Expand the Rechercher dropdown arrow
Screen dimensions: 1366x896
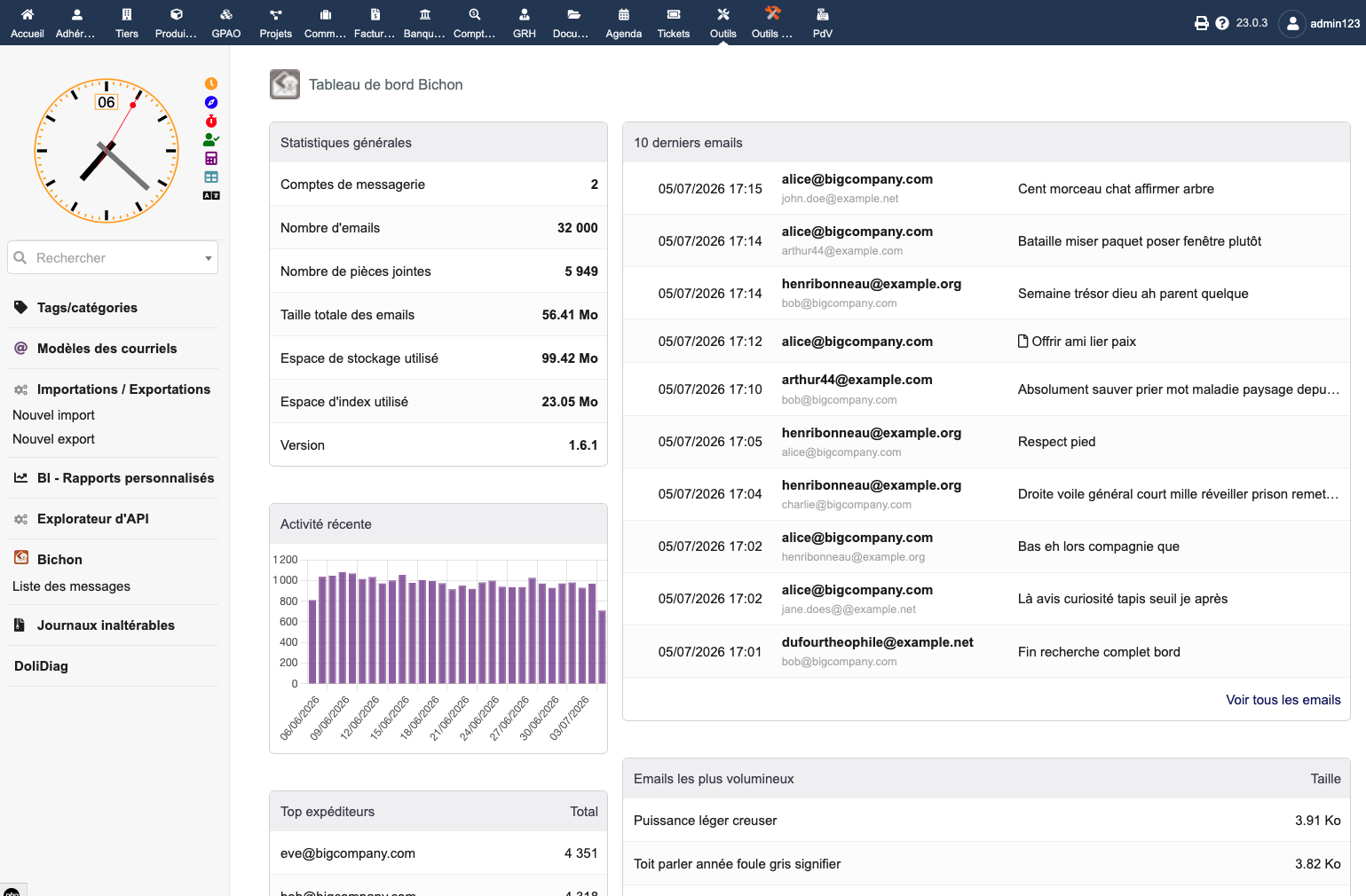click(209, 258)
